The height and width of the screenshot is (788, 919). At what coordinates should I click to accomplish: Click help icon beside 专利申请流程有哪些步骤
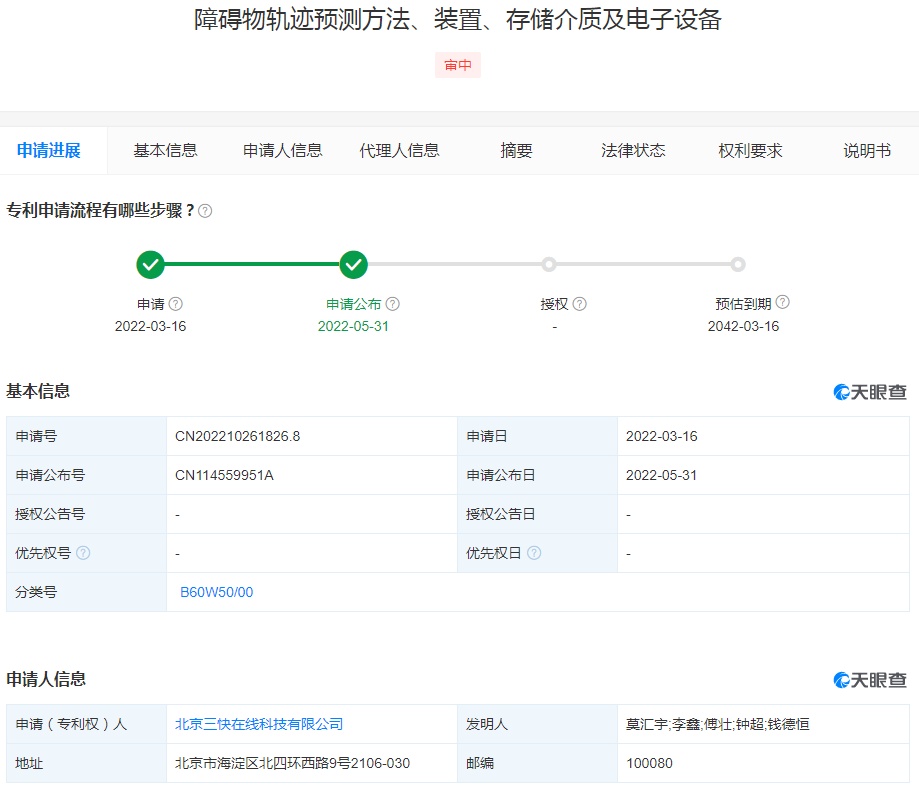coord(205,211)
